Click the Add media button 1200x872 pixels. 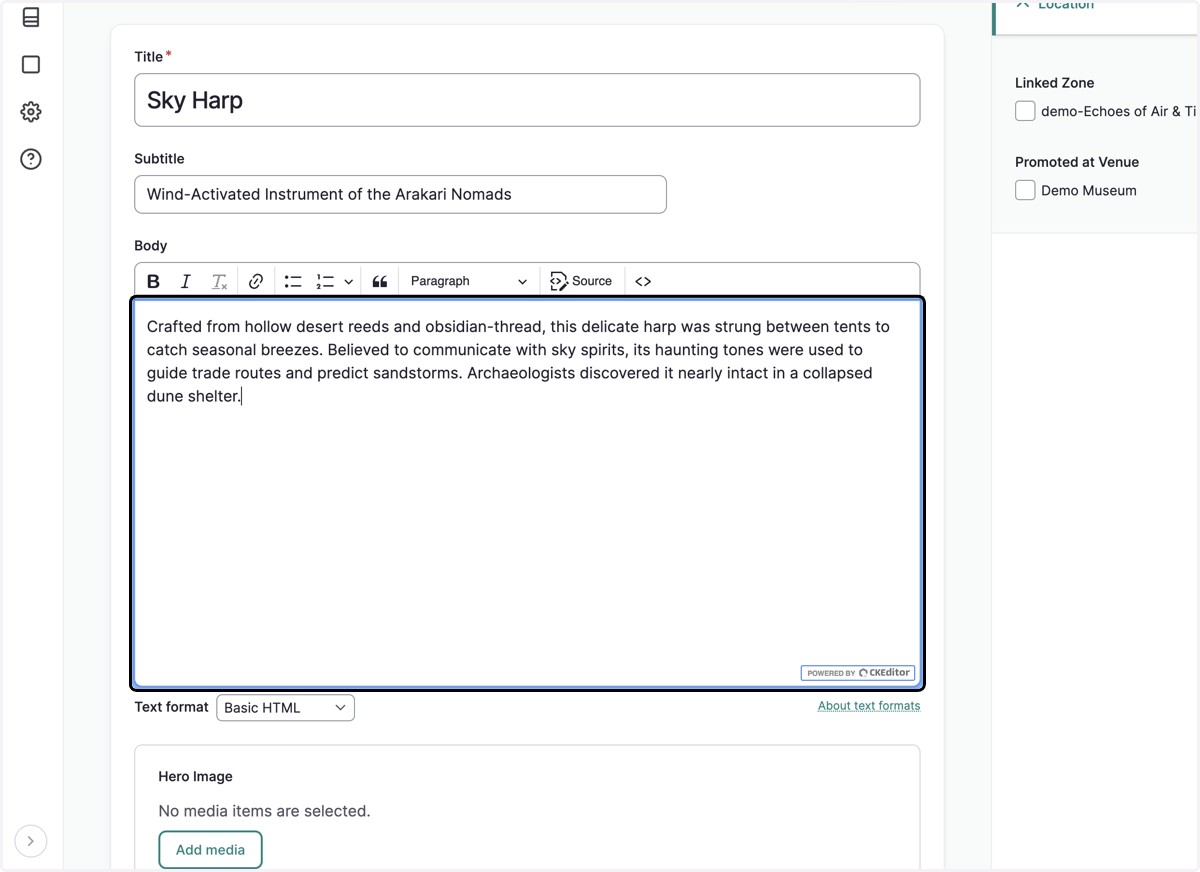click(210, 850)
